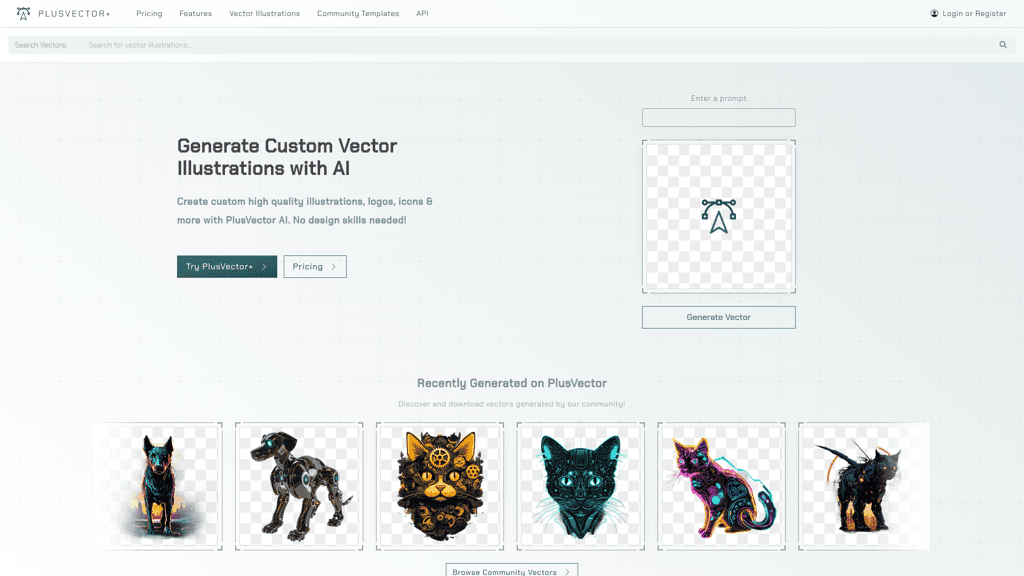Viewport: 1024px width, 576px height.
Task: Open the API navigation link
Action: pos(423,13)
